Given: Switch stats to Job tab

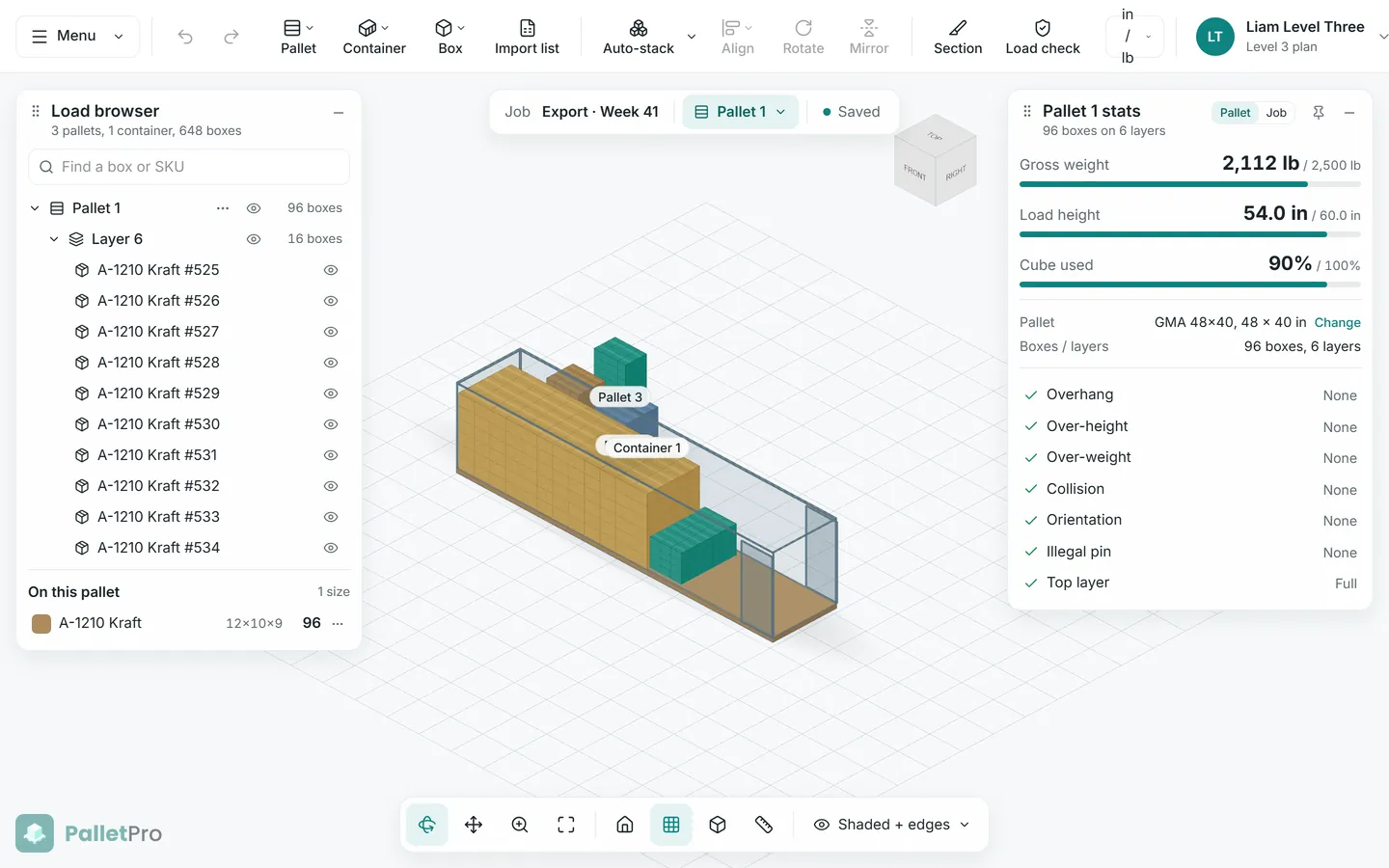Looking at the screenshot, I should tap(1276, 113).
